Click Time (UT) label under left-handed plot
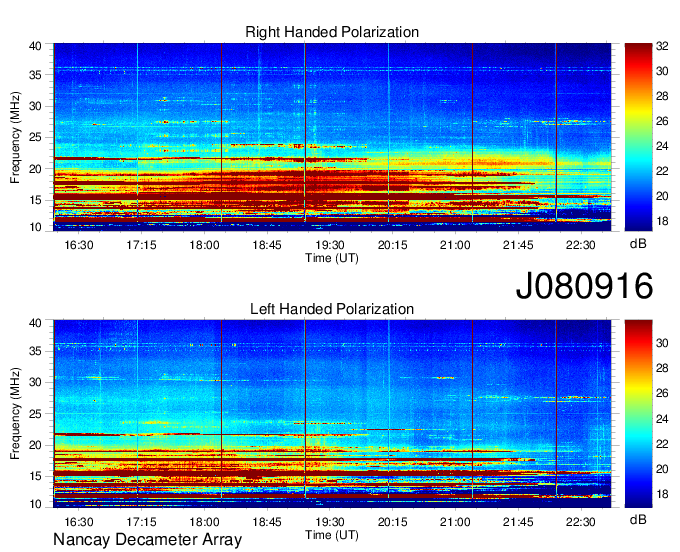Viewport: 680px width, 552px height. coord(332,535)
